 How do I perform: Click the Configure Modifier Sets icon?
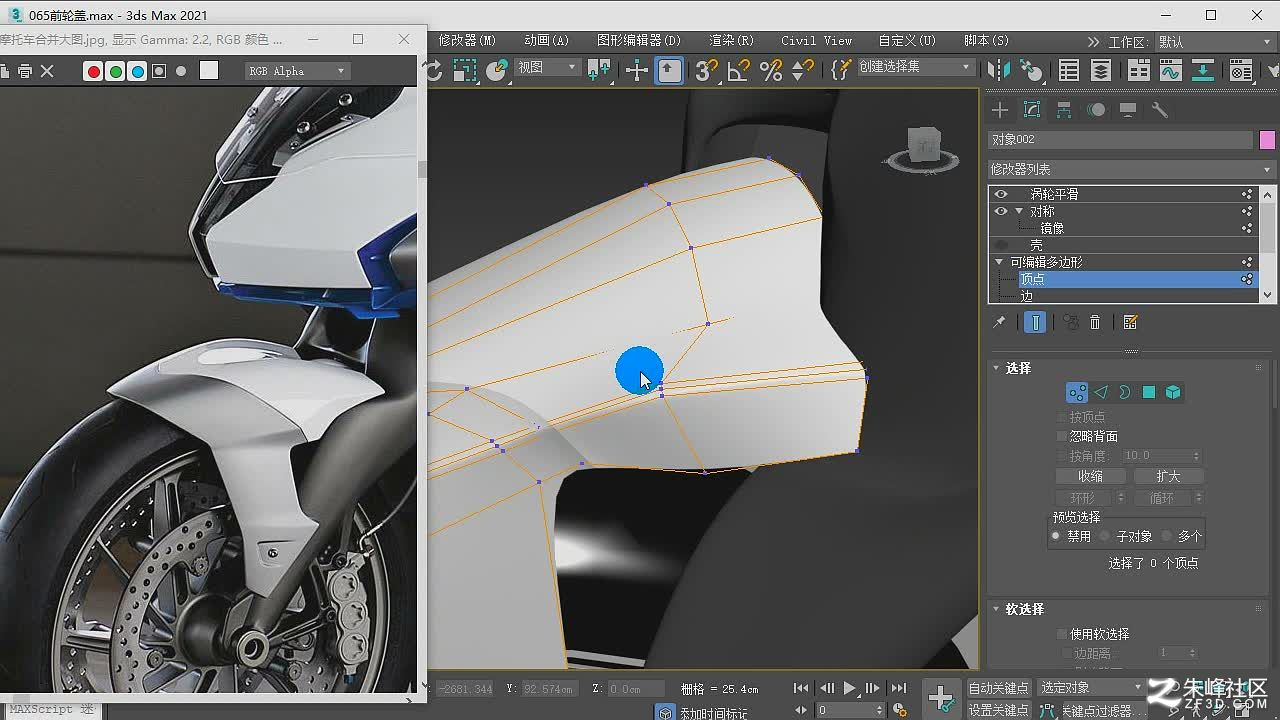point(1131,322)
